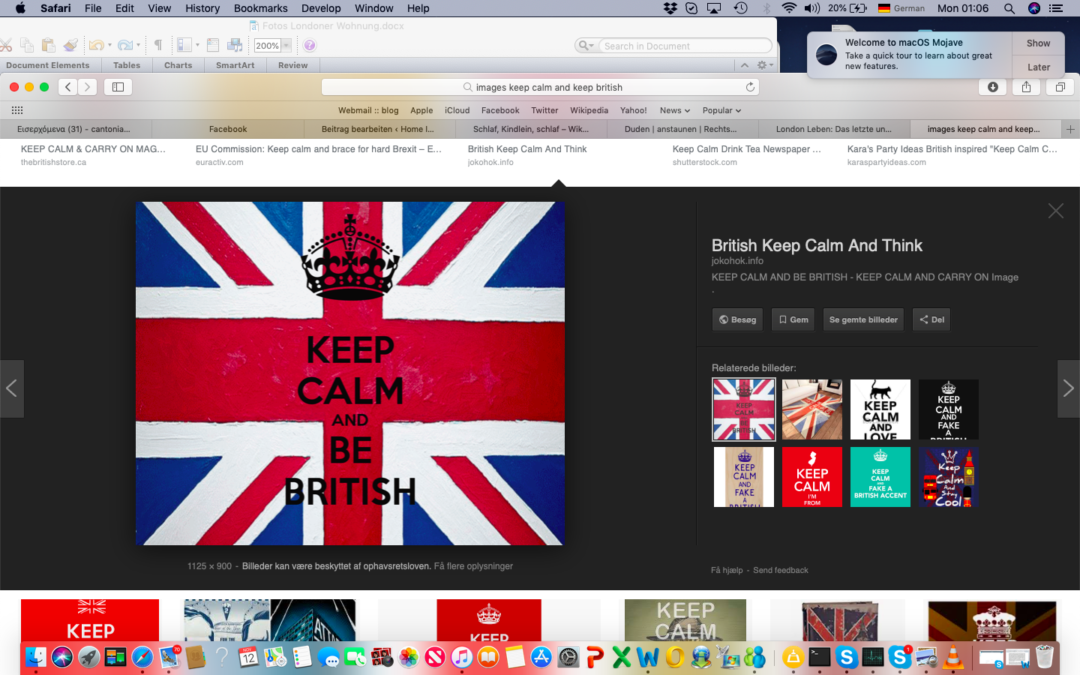Open Word Media Browser icon
This screenshot has height=675, width=1080.
click(x=235, y=45)
